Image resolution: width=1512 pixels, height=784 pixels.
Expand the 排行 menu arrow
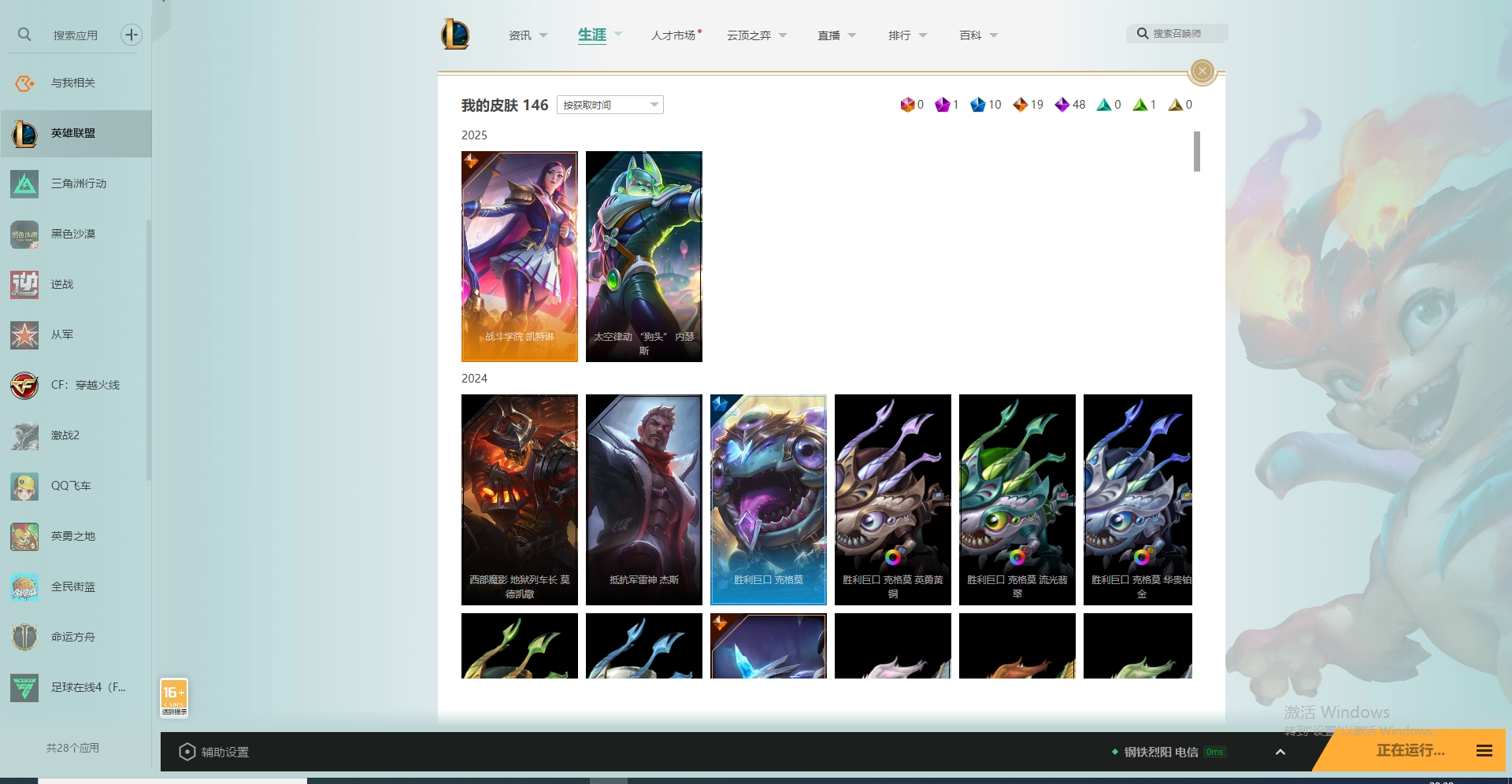[x=923, y=35]
